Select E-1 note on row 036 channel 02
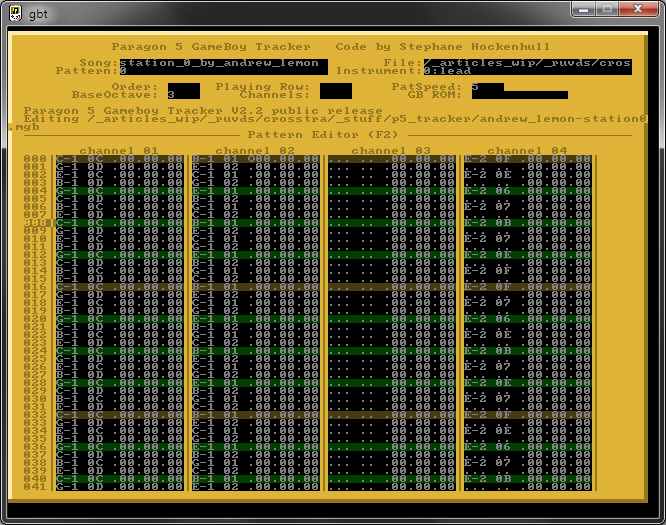 click(203, 447)
